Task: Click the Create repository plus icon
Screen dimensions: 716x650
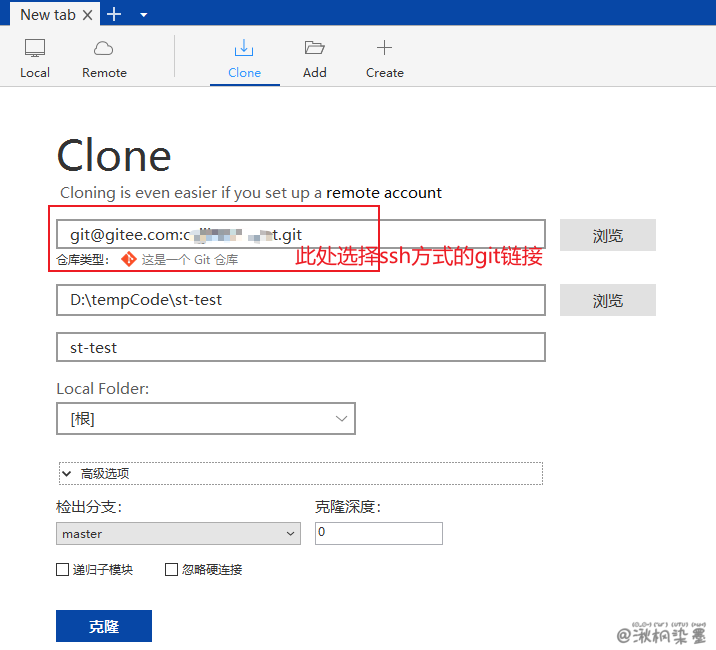Action: (384, 58)
